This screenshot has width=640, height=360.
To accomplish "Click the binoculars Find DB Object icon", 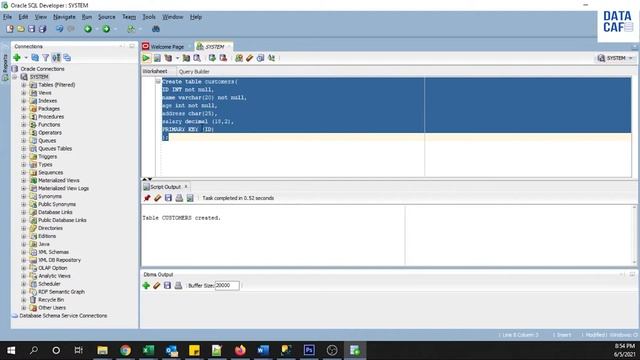I will (156, 29).
